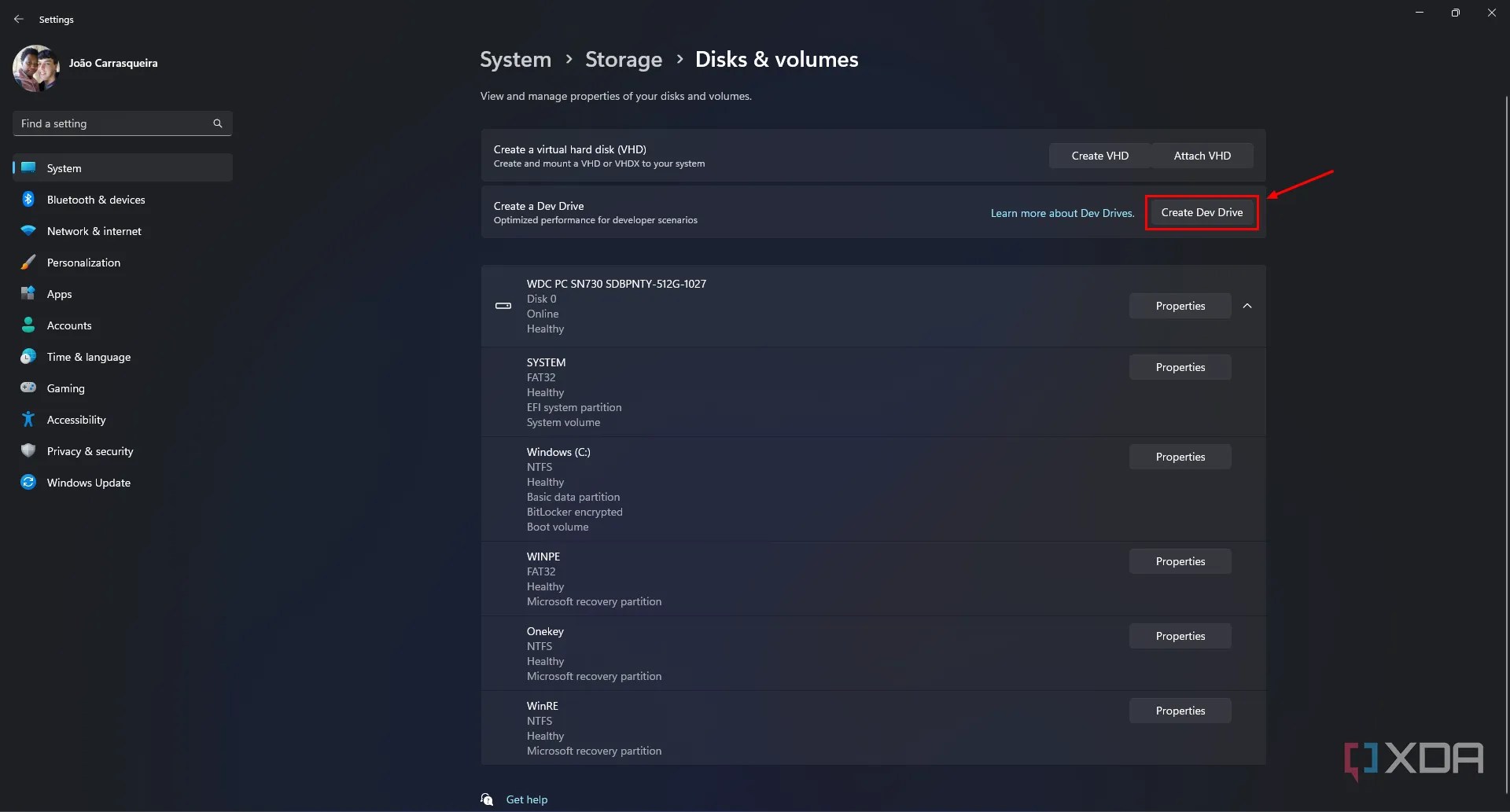Screen dimensions: 1510x812
Task: Collapse the WDC PC SN730 disk details
Action: (1247, 305)
